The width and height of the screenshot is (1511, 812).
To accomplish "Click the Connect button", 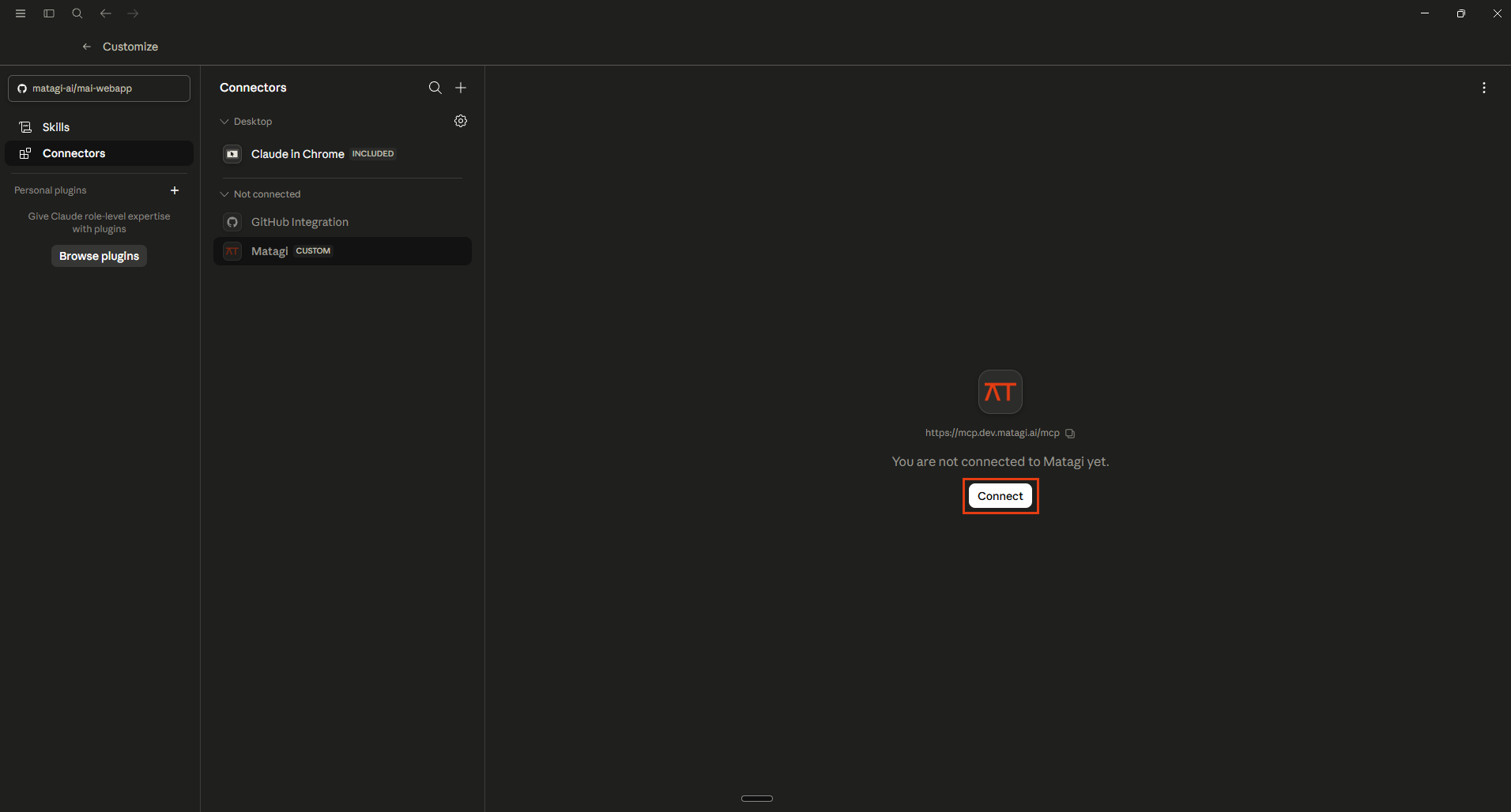I will point(1000,496).
